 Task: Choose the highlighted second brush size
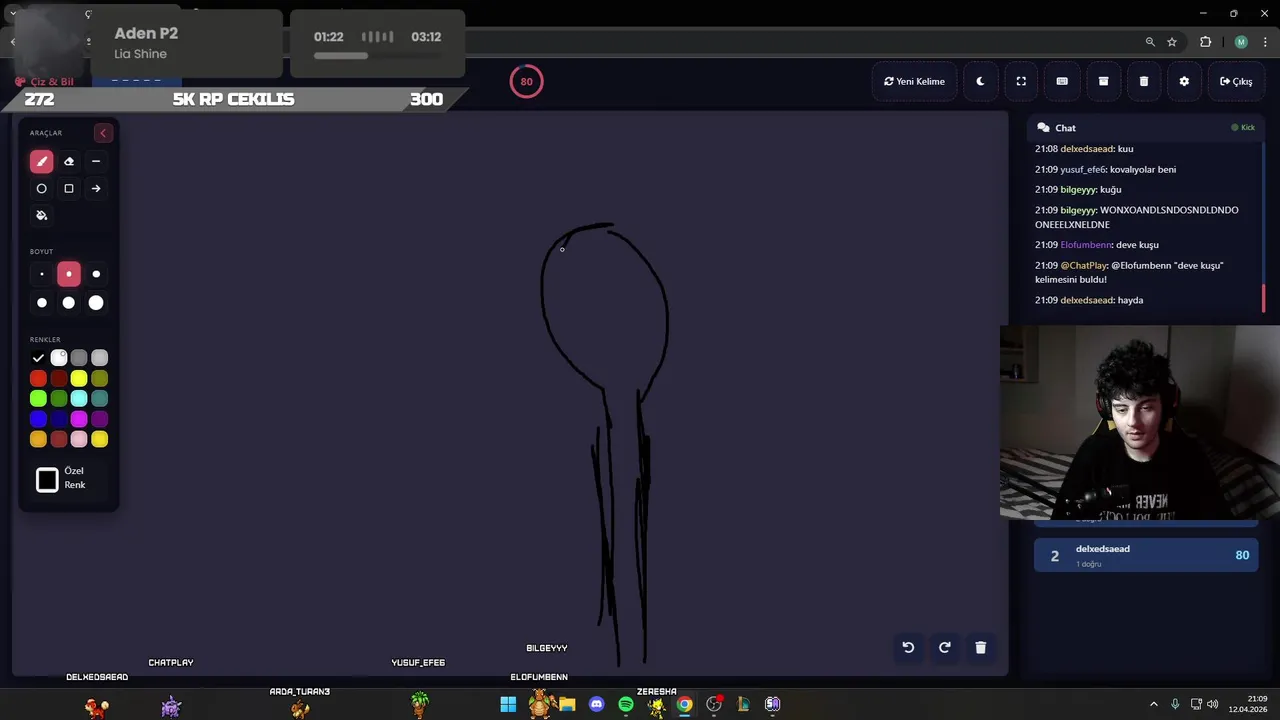[x=69, y=274]
